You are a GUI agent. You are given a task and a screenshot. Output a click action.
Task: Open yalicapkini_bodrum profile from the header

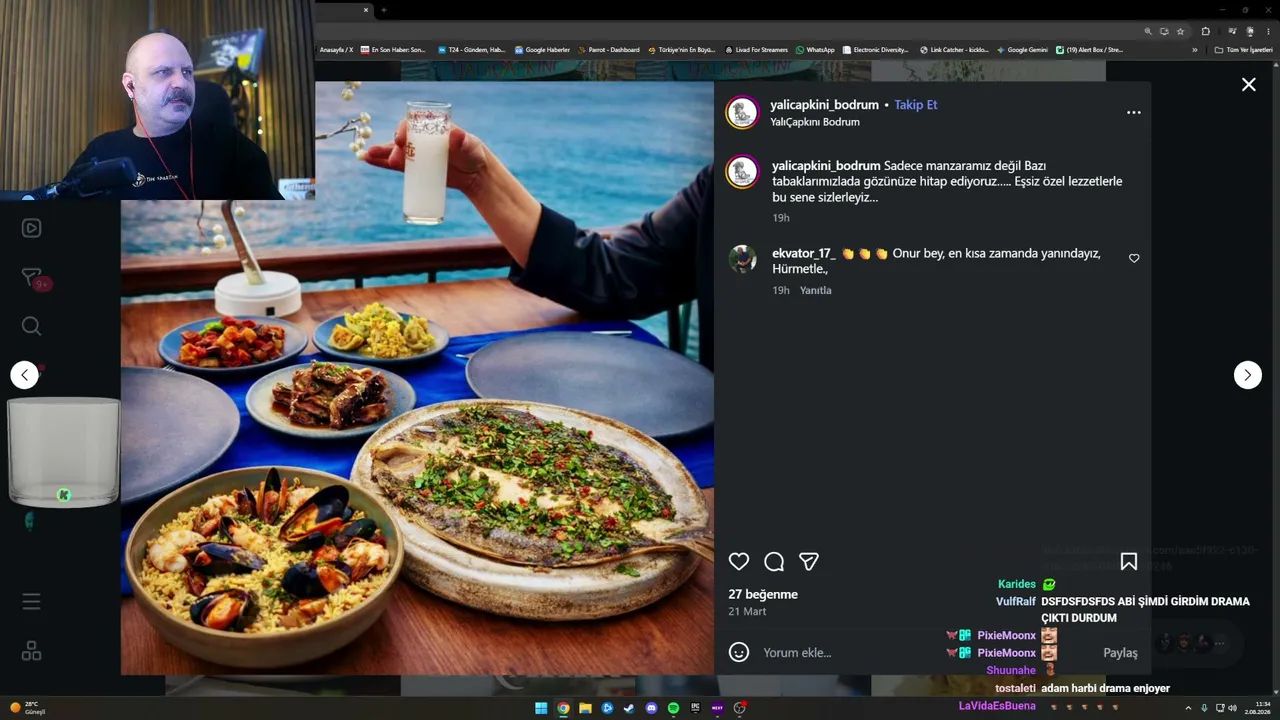point(824,104)
